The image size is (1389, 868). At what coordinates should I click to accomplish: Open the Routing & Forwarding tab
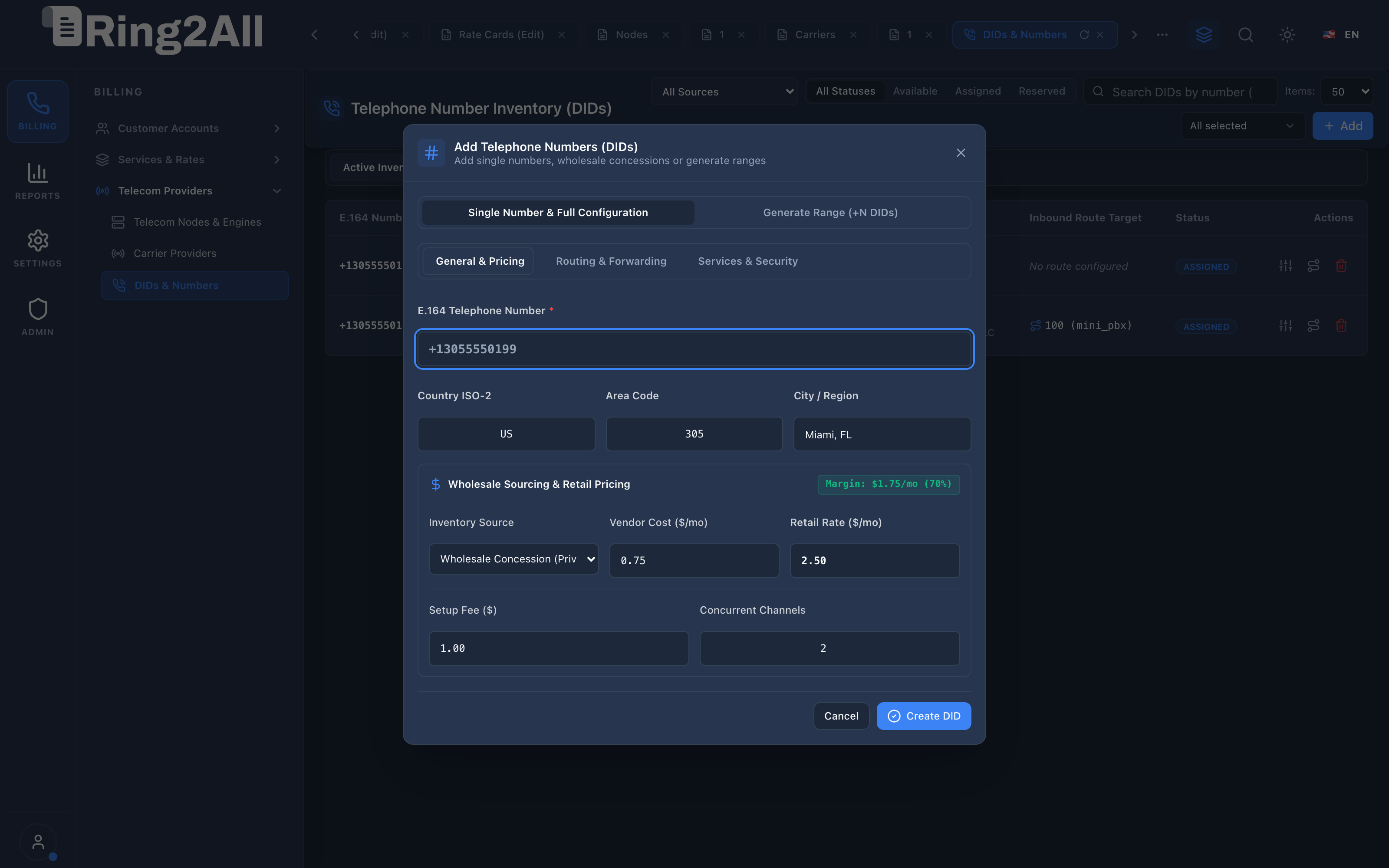coord(611,261)
